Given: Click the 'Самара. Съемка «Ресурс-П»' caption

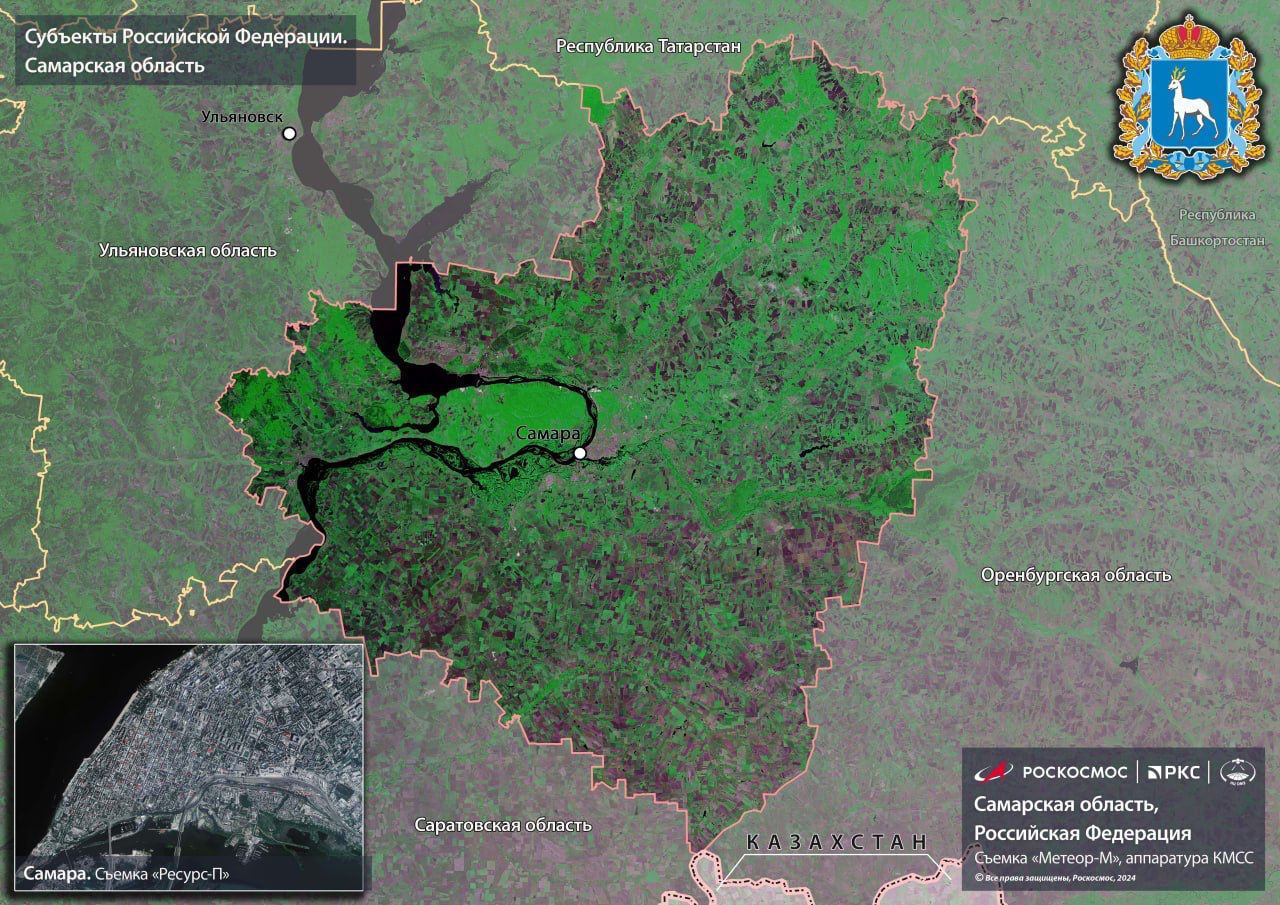Looking at the screenshot, I should click(127, 873).
